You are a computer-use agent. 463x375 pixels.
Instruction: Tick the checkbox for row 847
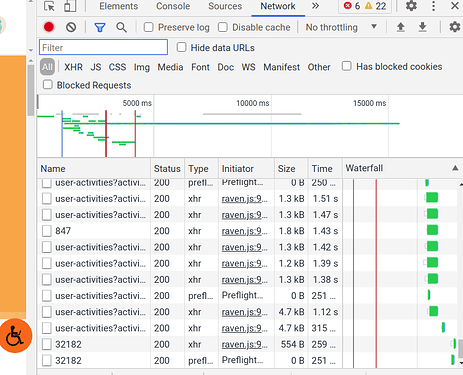point(47,231)
